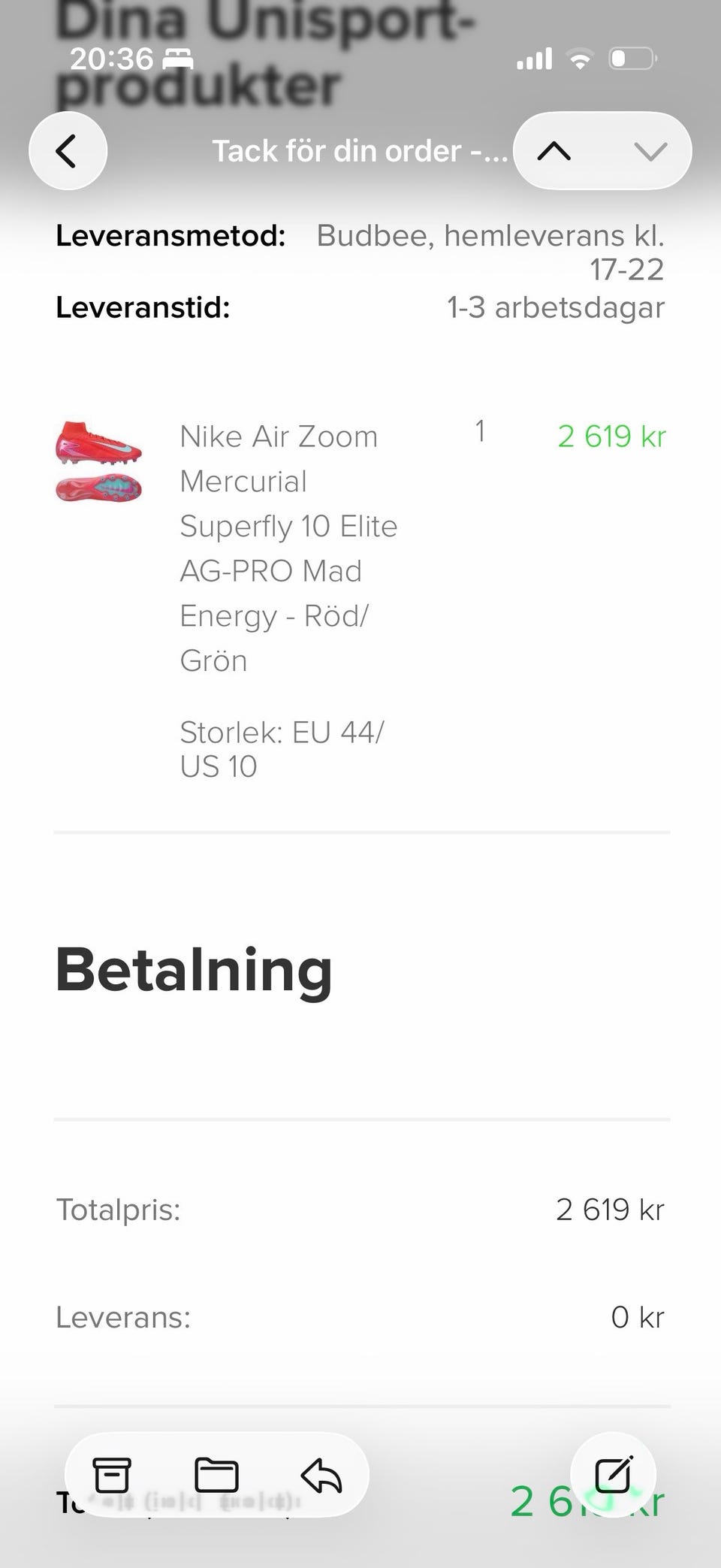The width and height of the screenshot is (721, 1568).
Task: Tap the reply arrow icon
Action: point(321,1474)
